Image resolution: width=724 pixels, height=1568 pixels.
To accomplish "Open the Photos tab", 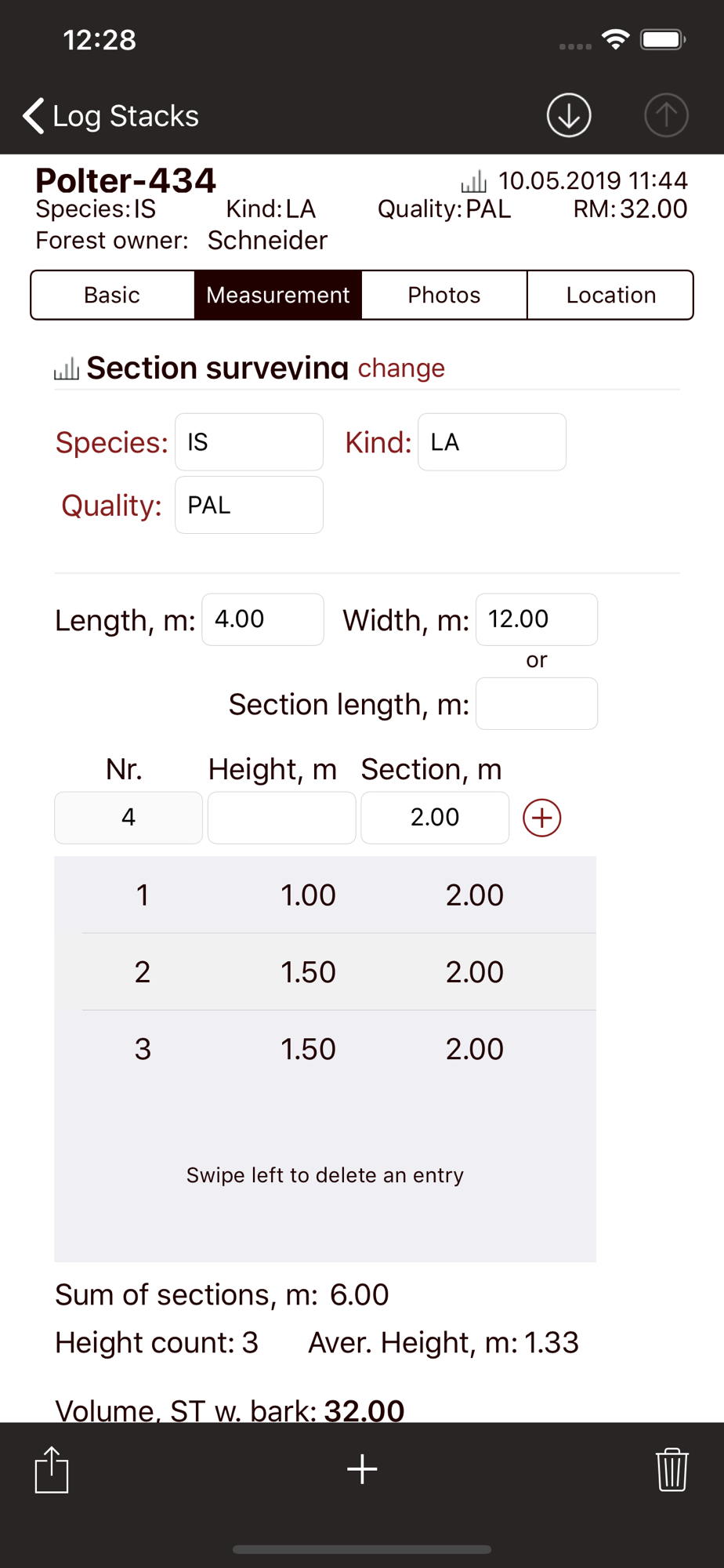I will coord(444,295).
